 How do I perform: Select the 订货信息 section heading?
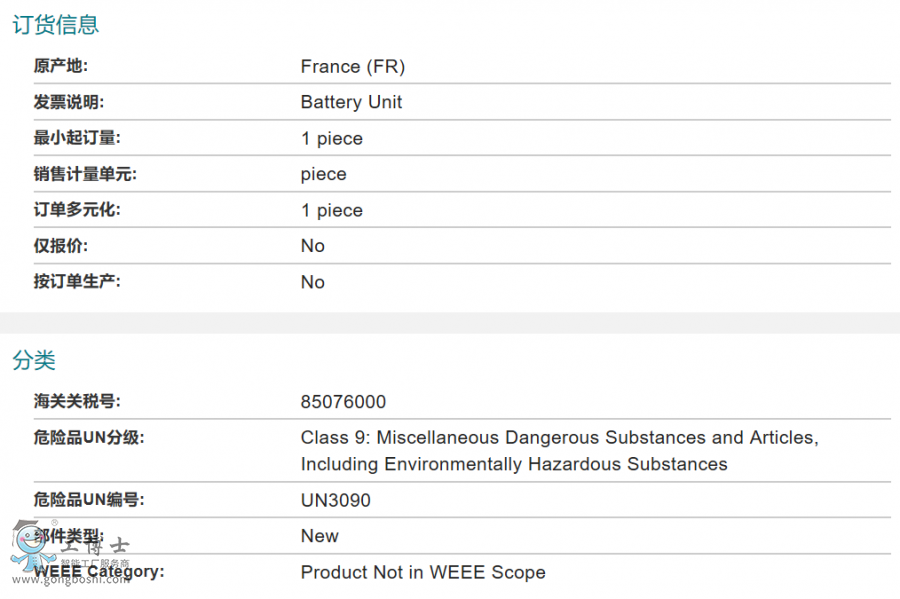[x=56, y=25]
